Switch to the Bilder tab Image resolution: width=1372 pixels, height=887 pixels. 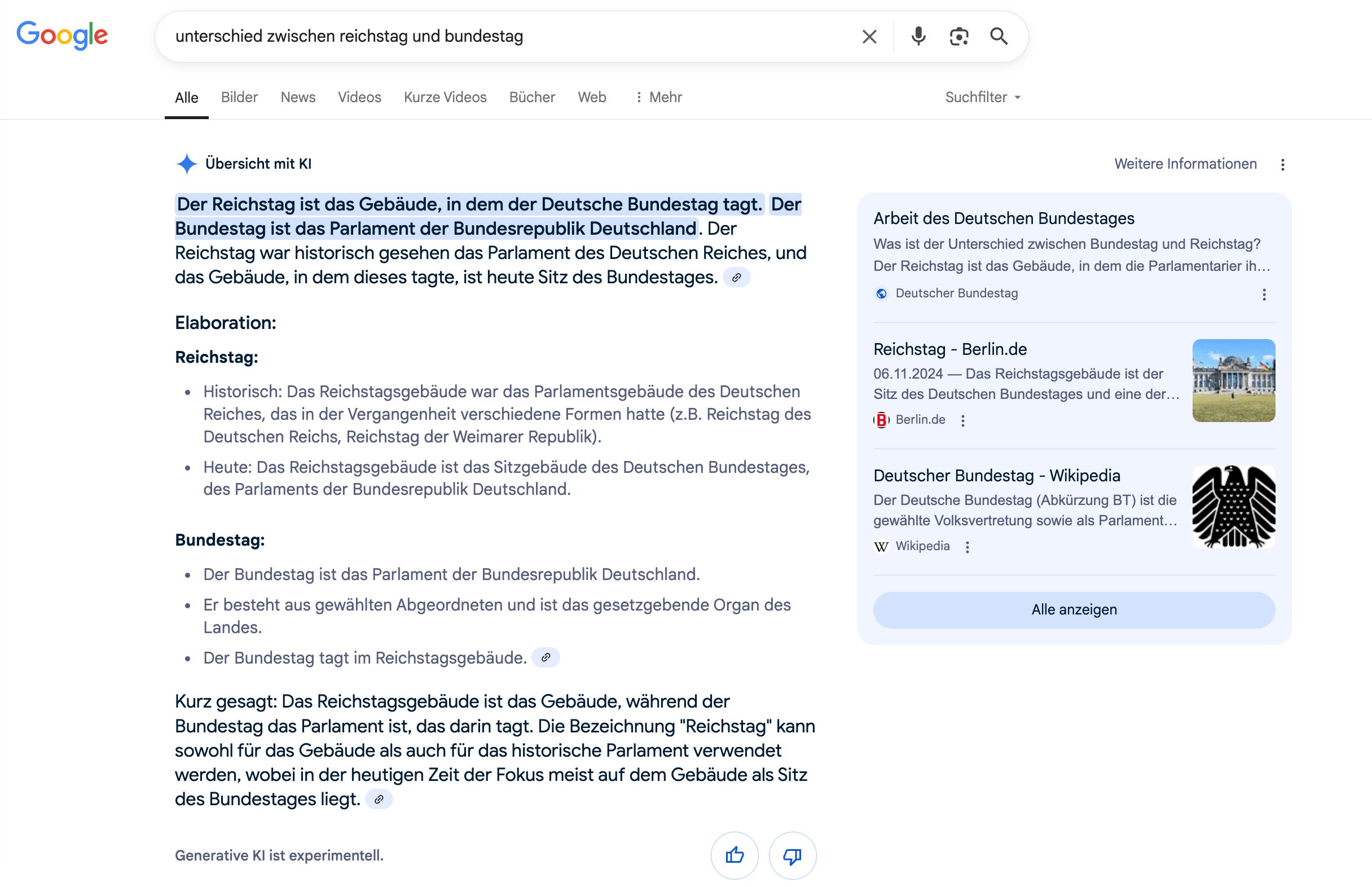coord(239,98)
